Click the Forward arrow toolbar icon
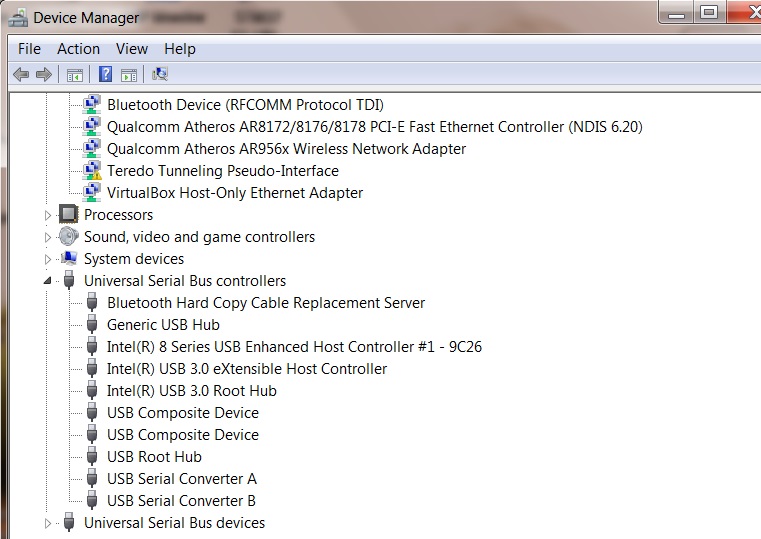The image size is (761, 539). tap(44, 74)
